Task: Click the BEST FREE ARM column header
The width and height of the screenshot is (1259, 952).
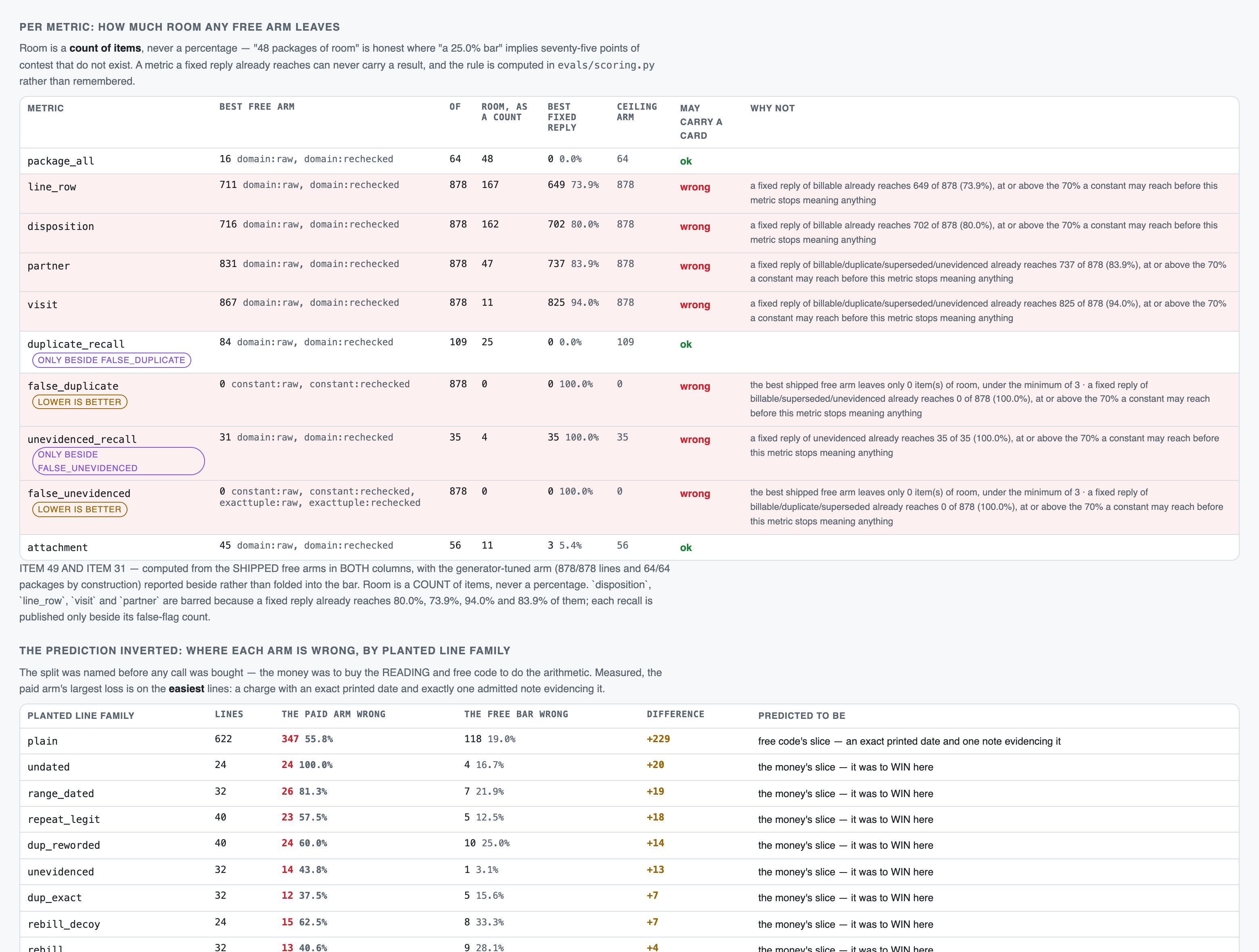Action: 257,107
